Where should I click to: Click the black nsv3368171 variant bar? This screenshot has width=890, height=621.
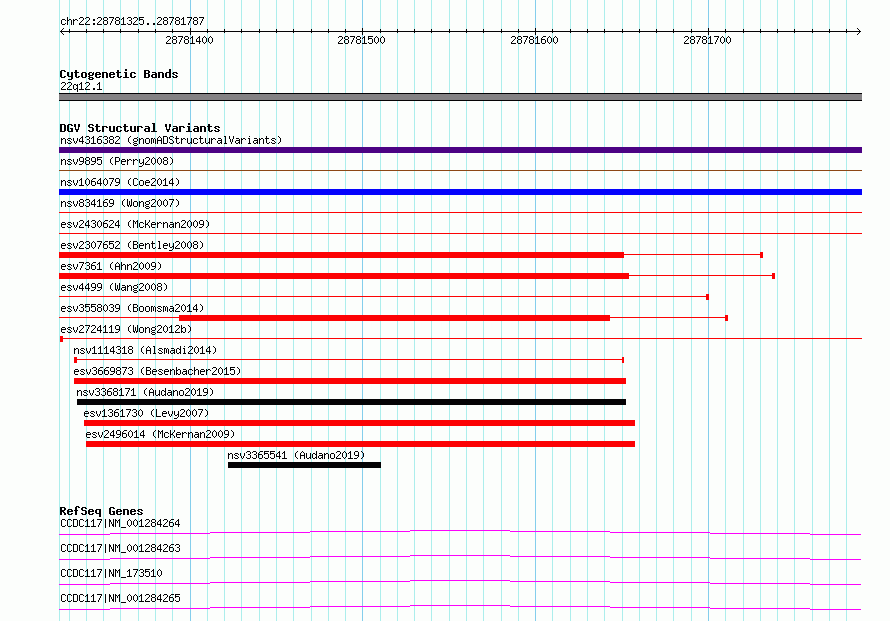pos(351,402)
